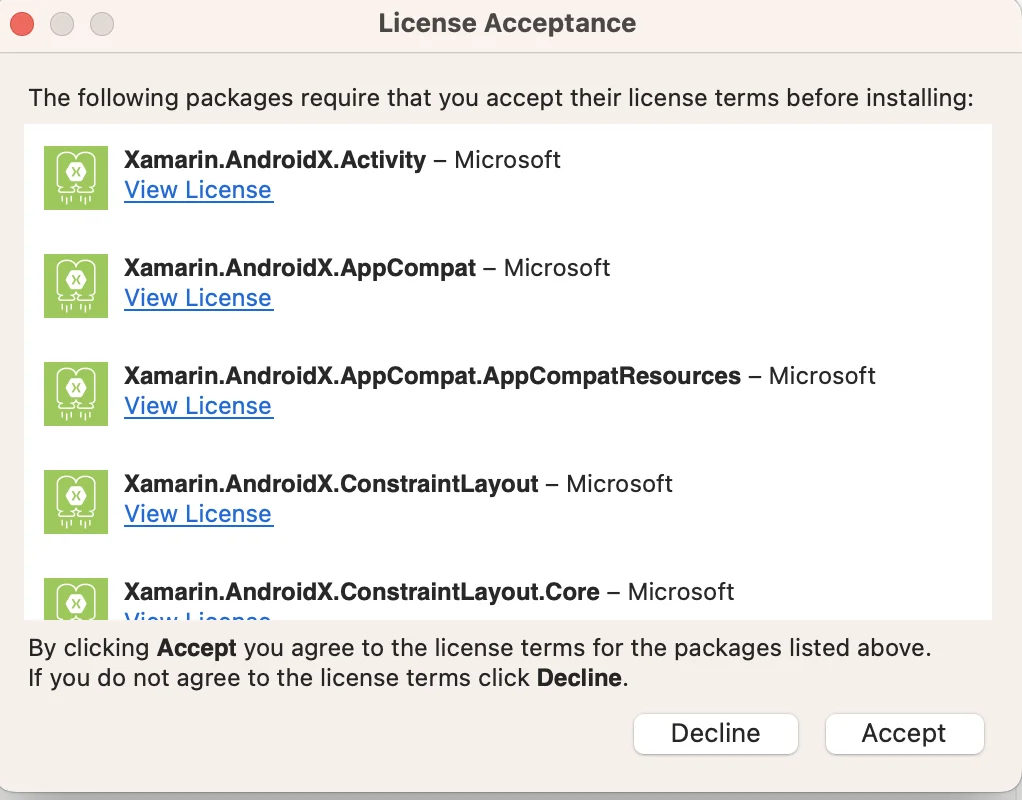View the license for AppCompat.AppCompatResources

198,406
